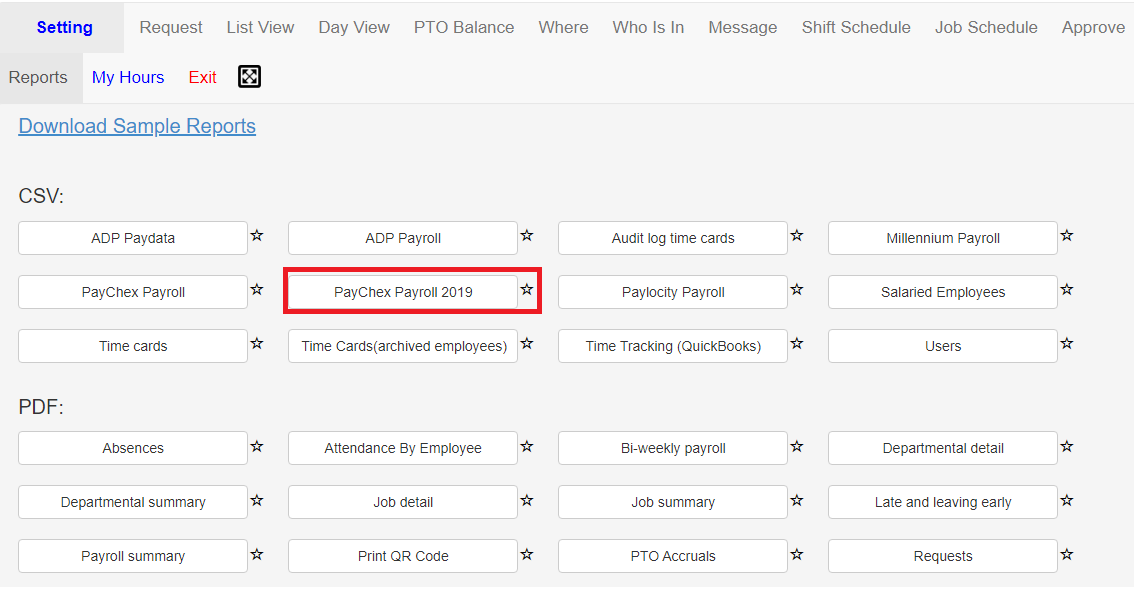Click the fullscreen icon next to Exit
The height and width of the screenshot is (596, 1138).
coord(249,76)
